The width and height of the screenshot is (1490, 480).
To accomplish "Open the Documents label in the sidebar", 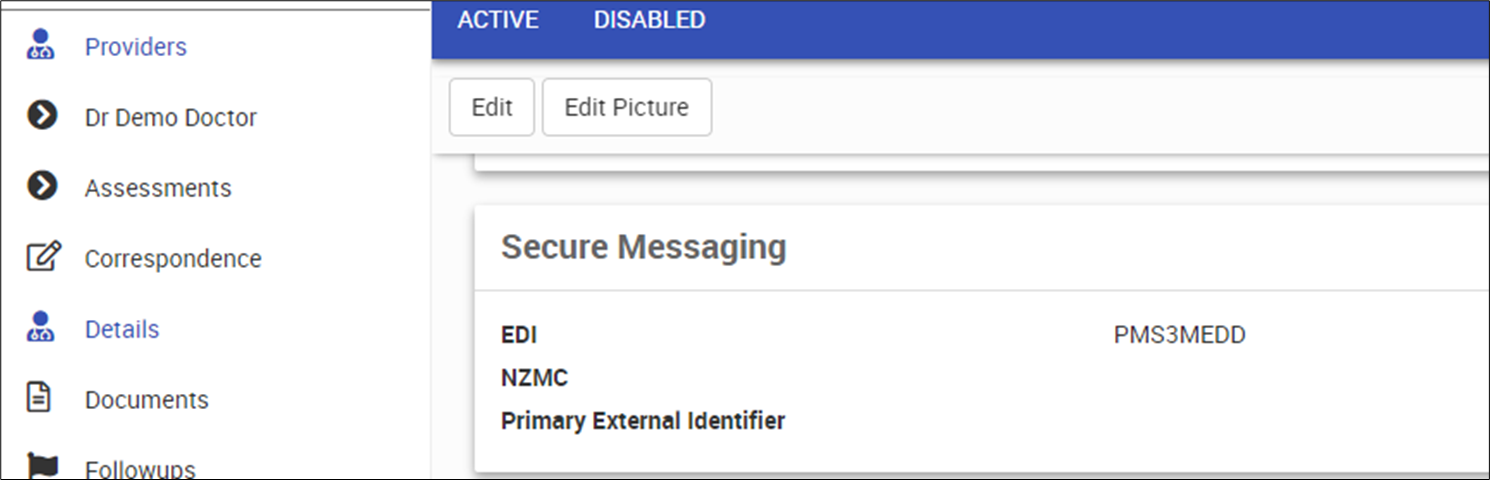I will pos(146,400).
